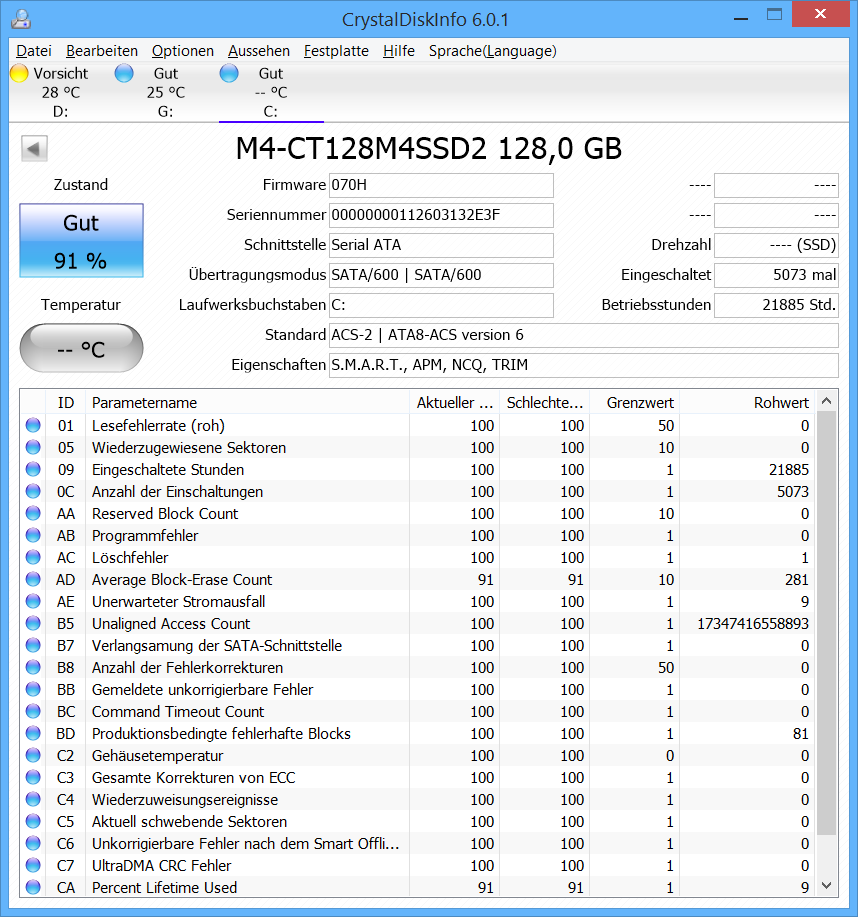
Task: Click the scroll down arrow of SMART list
Action: tap(826, 885)
